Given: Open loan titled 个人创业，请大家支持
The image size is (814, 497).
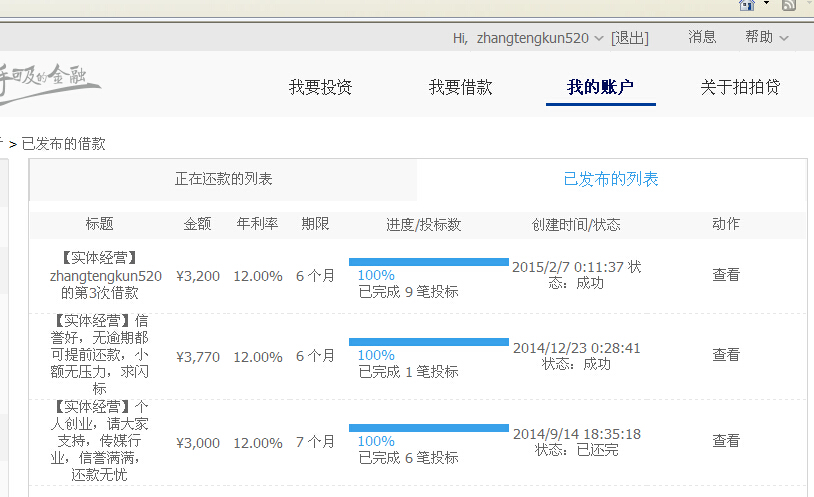Looking at the screenshot, I should tap(100, 440).
